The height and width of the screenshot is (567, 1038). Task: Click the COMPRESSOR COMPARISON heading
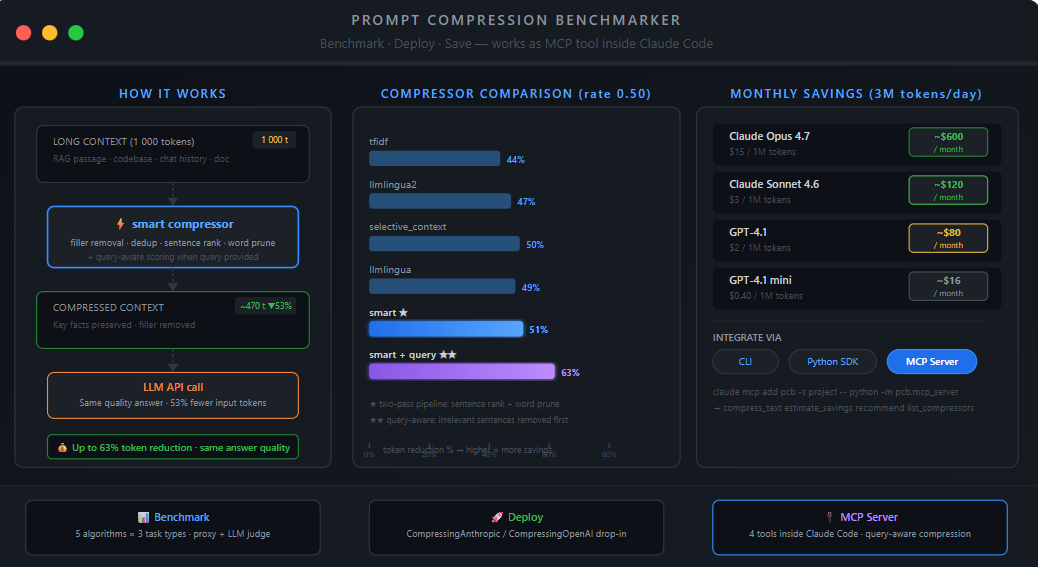[x=516, y=93]
